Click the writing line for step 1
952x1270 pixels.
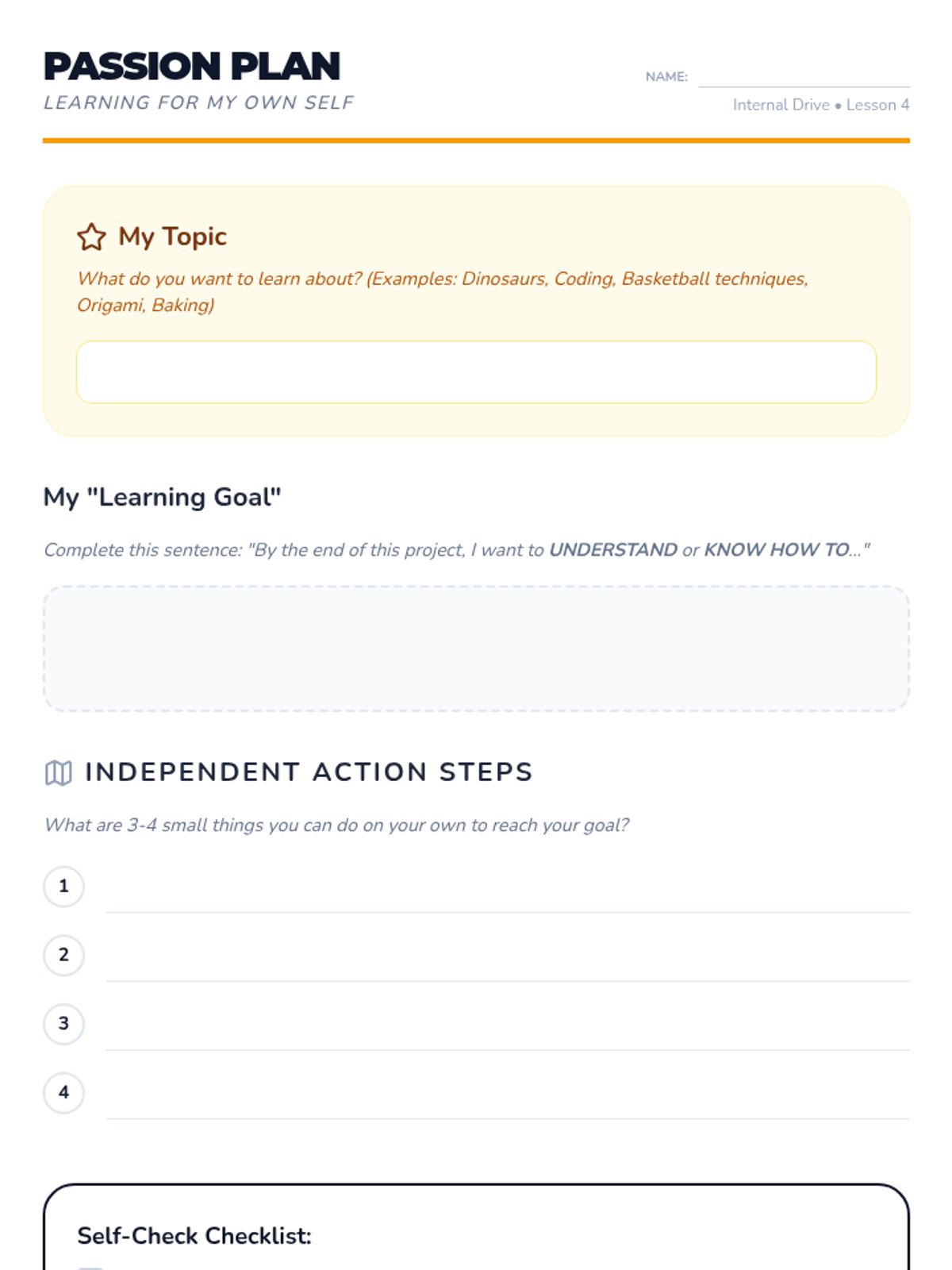click(x=508, y=899)
